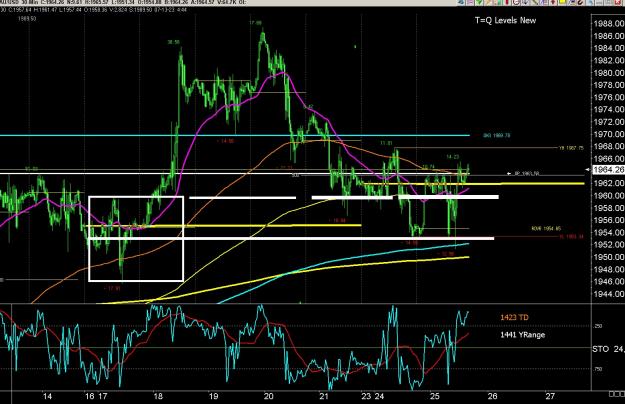Click the .750 stochastic level label
Screen dimensions: 625x404
[598, 369]
